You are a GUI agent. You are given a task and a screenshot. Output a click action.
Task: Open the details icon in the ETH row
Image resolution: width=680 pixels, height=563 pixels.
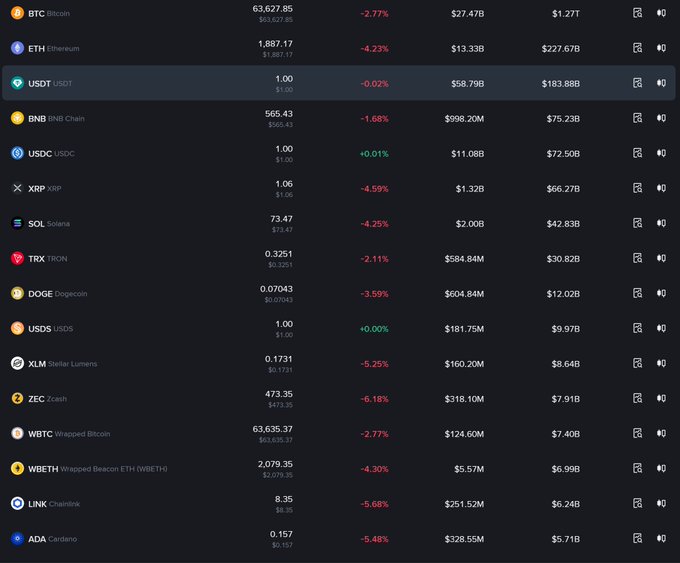pyautogui.click(x=637, y=48)
